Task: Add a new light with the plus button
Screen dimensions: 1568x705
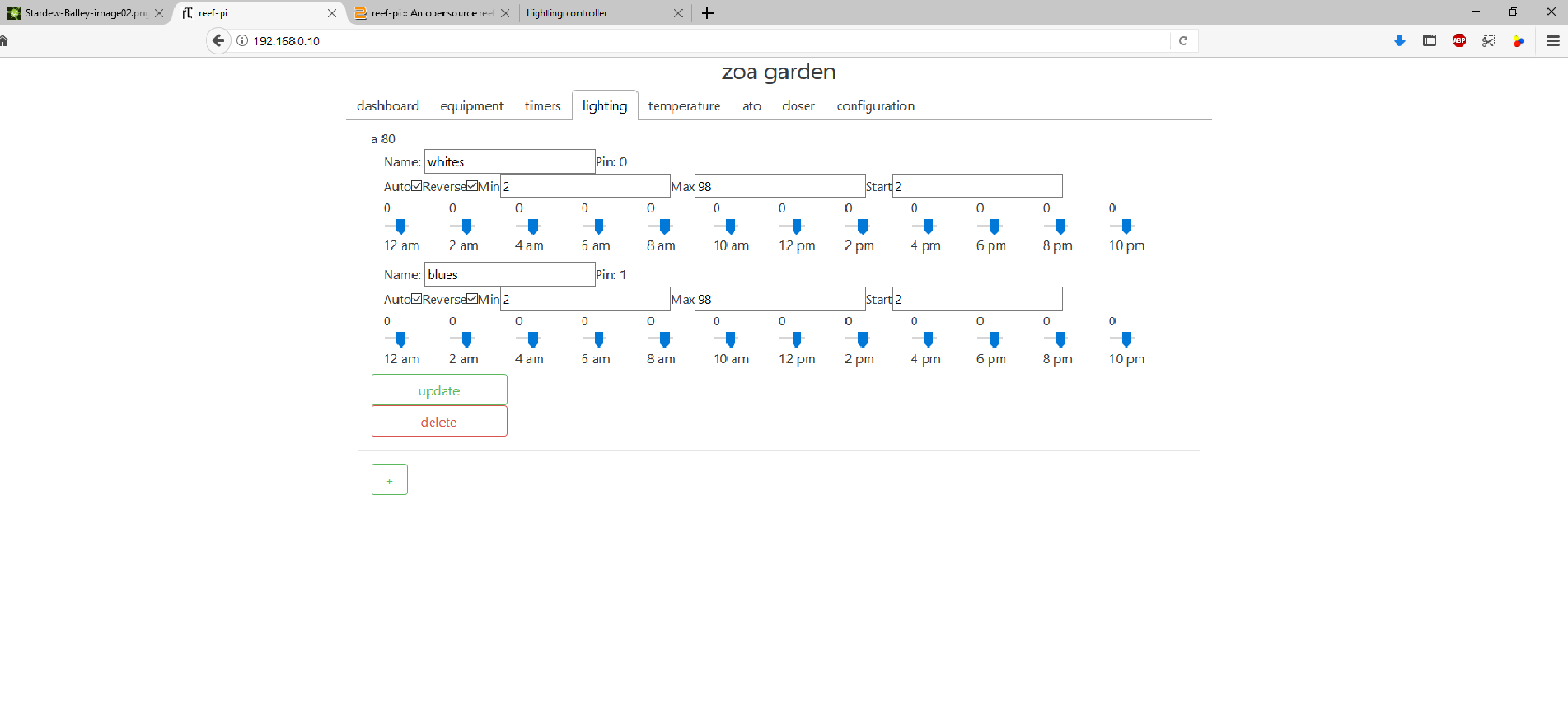Action: tap(390, 479)
